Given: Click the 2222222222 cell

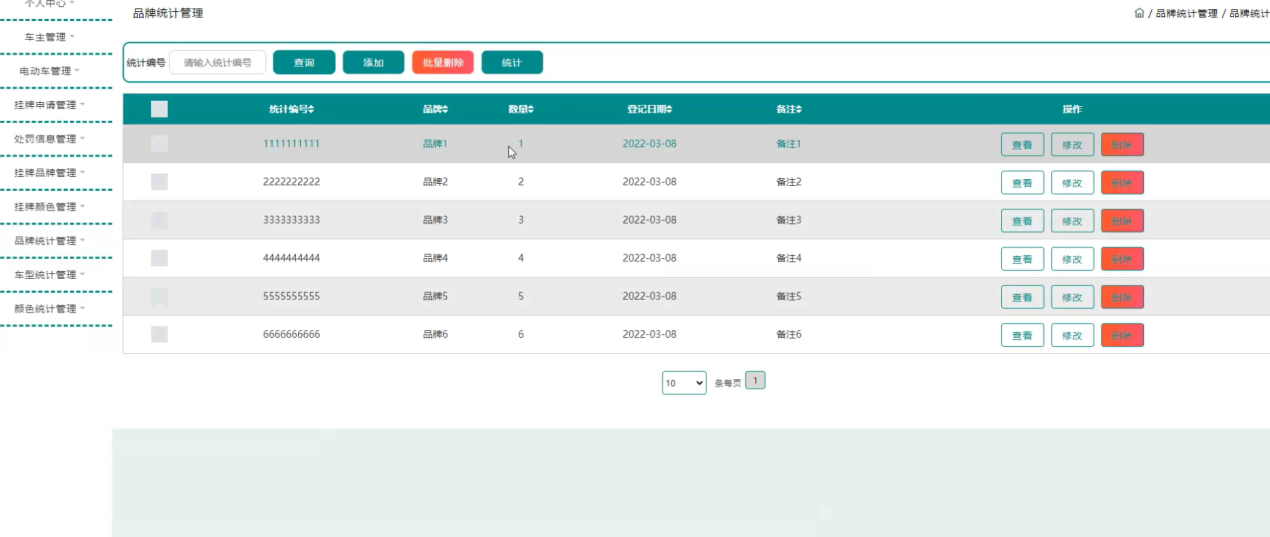Looking at the screenshot, I should point(291,182).
